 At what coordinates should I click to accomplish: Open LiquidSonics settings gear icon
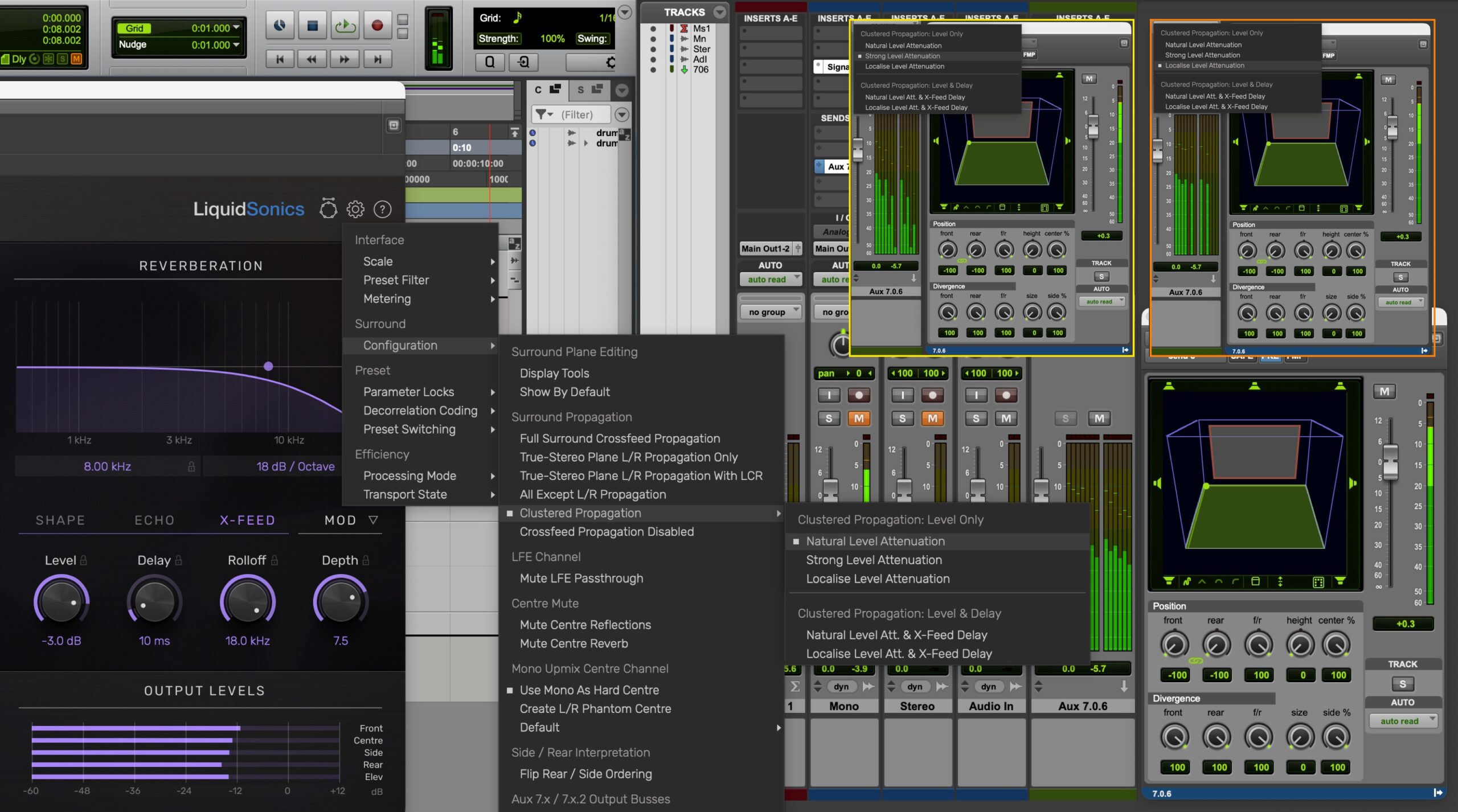pyautogui.click(x=355, y=209)
